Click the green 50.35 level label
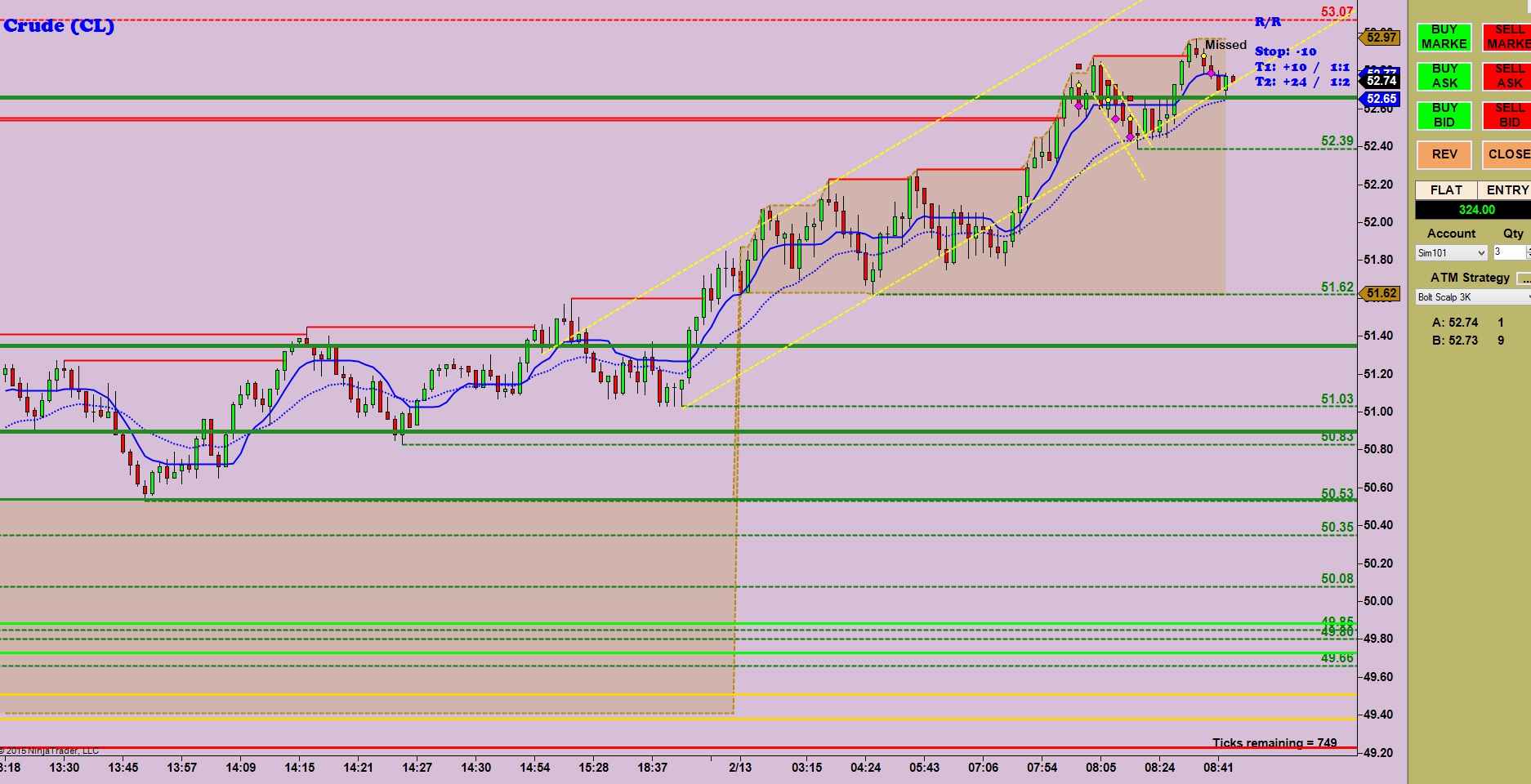This screenshot has width=1531, height=784. pos(1337,527)
